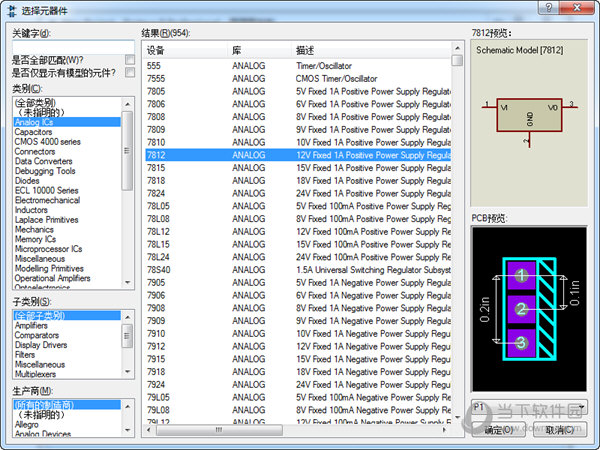Select Capacitors category
The width and height of the screenshot is (600, 450).
[x=33, y=132]
